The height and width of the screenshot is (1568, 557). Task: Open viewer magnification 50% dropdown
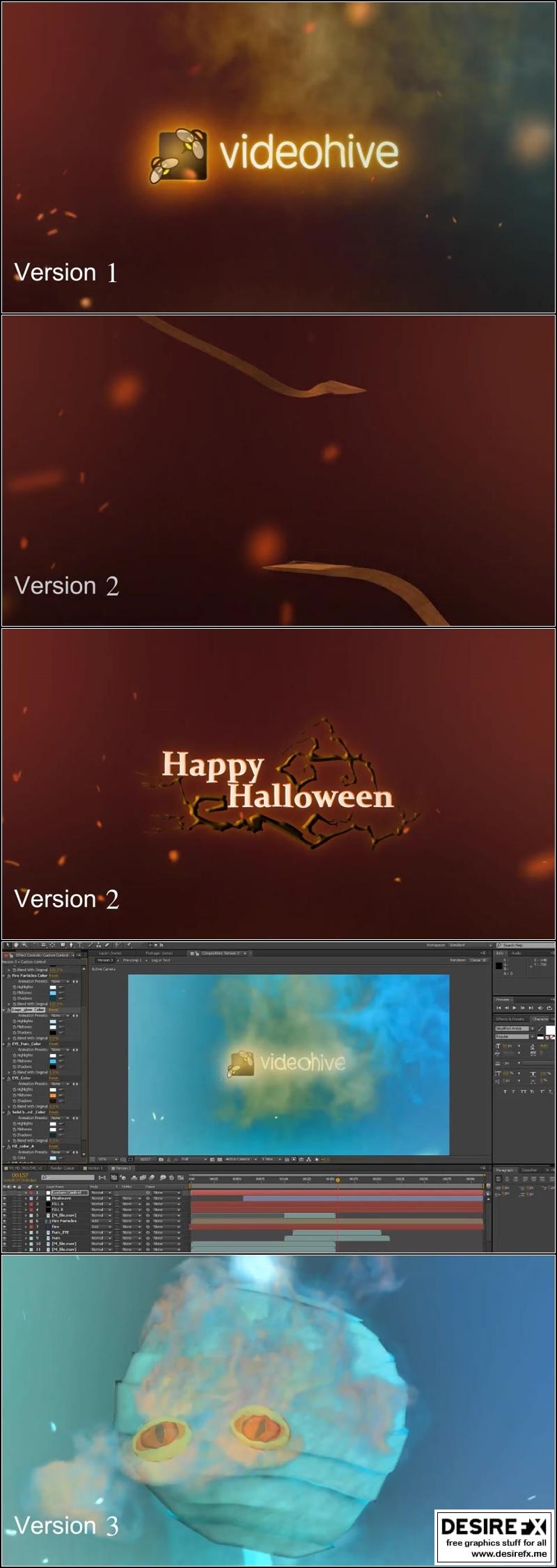coord(107,1159)
